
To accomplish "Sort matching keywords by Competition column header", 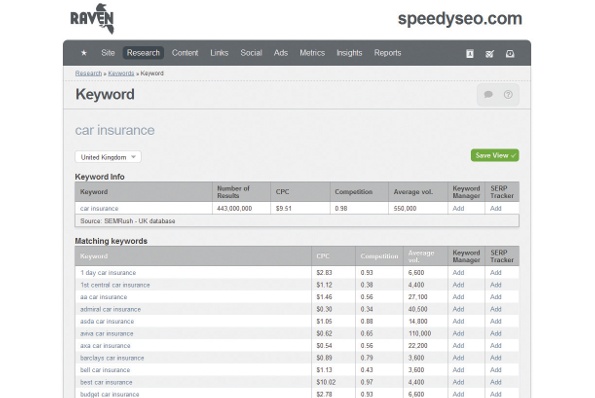I will (379, 256).
